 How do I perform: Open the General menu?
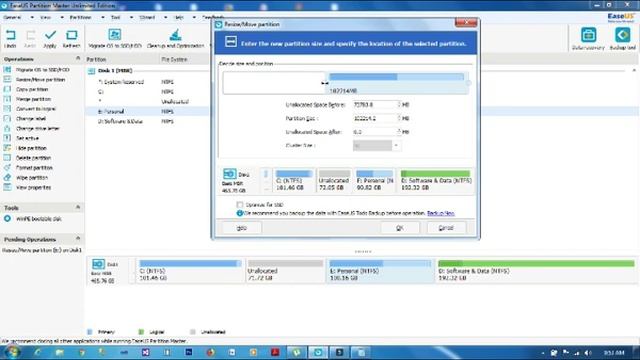pyautogui.click(x=12, y=18)
